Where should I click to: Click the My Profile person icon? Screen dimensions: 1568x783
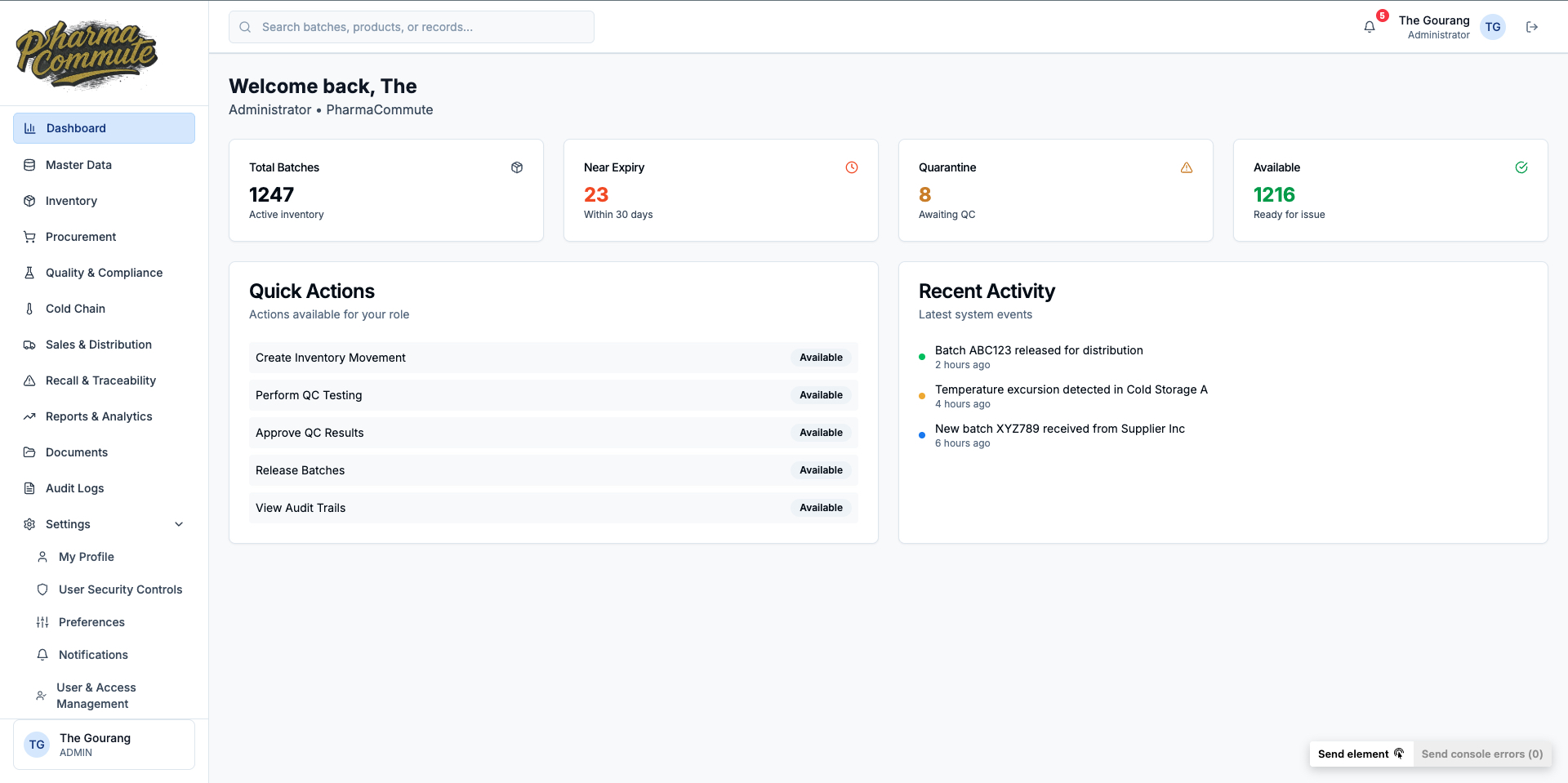(42, 557)
